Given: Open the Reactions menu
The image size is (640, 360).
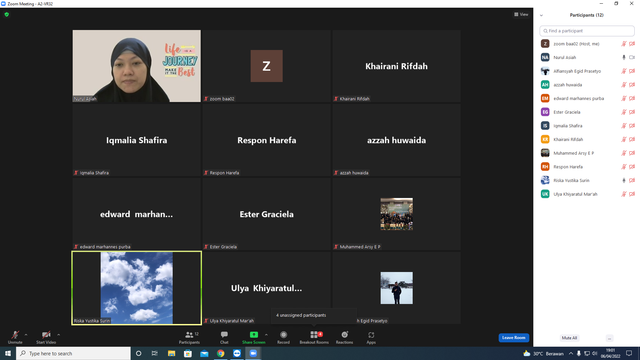Looking at the screenshot, I should point(344,337).
